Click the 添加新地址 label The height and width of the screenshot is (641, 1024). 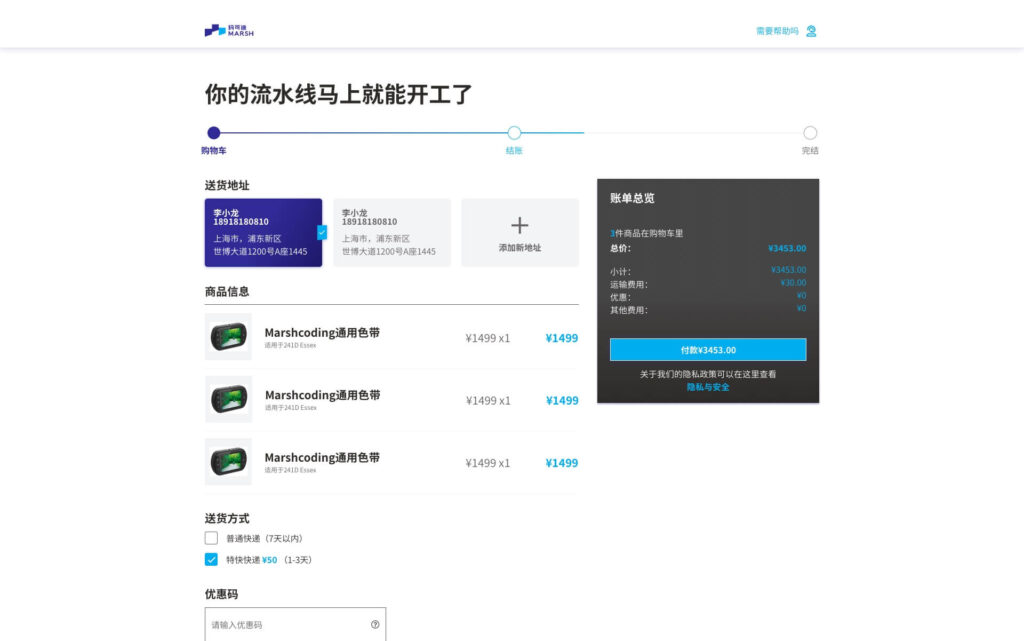click(520, 248)
